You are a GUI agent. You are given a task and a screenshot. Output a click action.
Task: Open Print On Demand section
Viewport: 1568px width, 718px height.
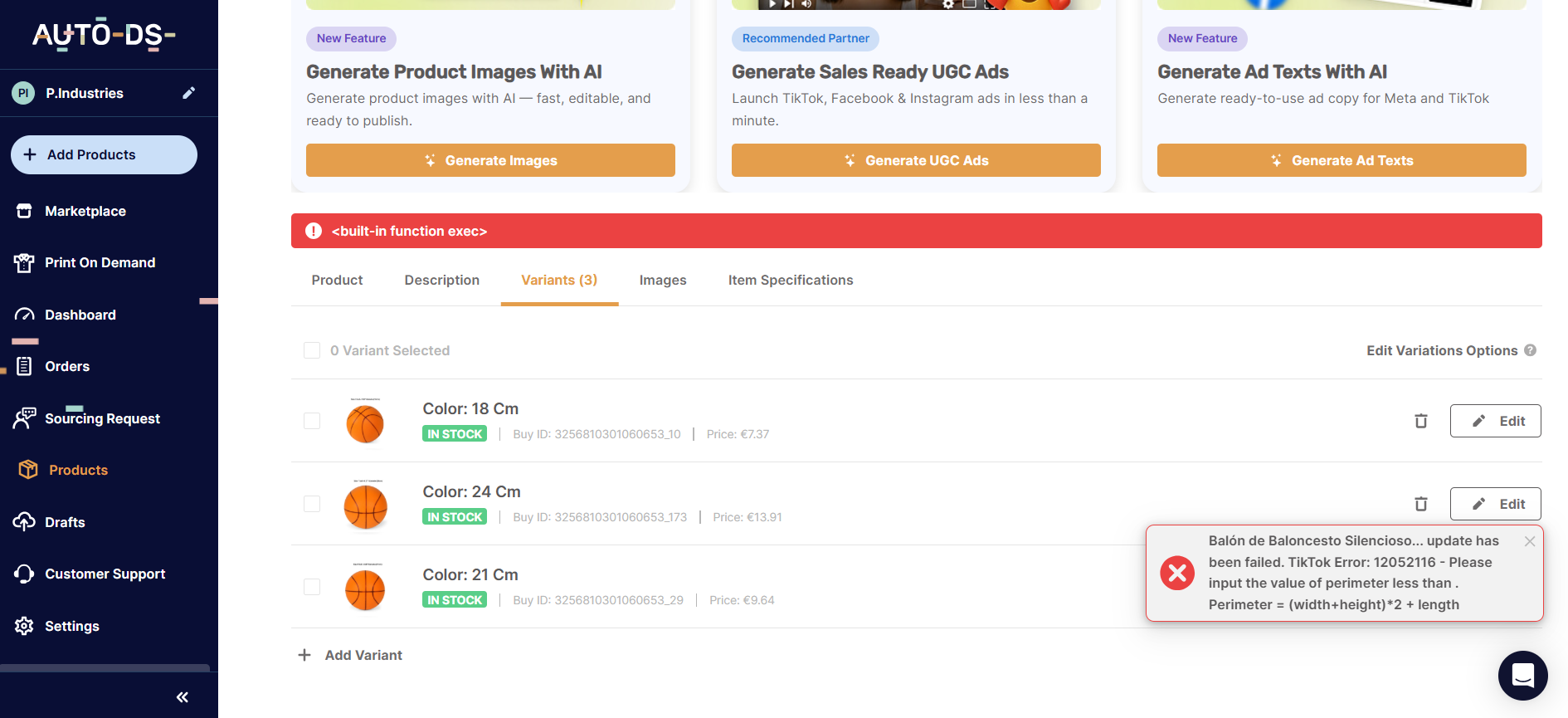point(100,262)
